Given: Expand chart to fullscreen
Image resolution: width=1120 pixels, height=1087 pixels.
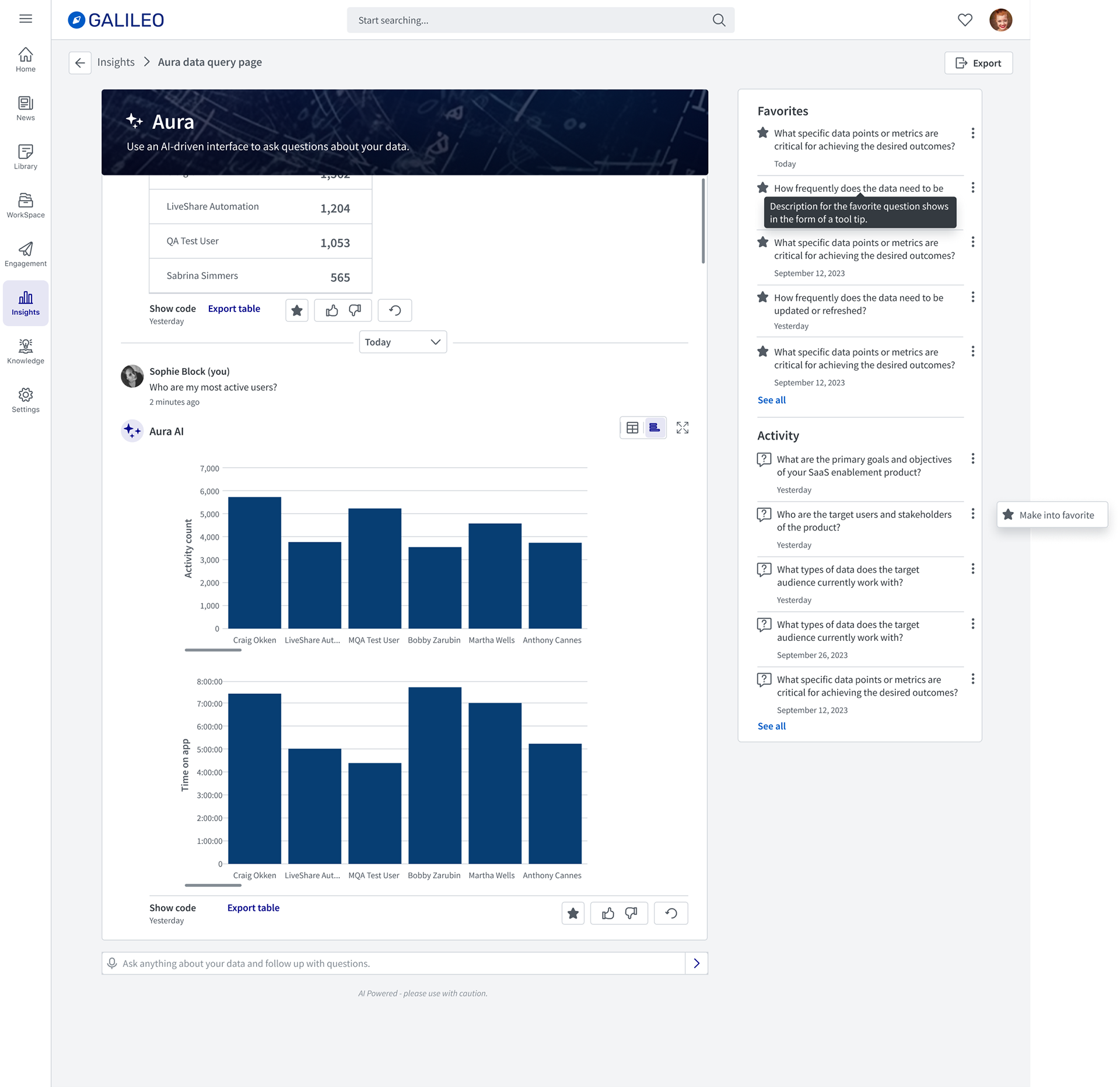Looking at the screenshot, I should (682, 428).
